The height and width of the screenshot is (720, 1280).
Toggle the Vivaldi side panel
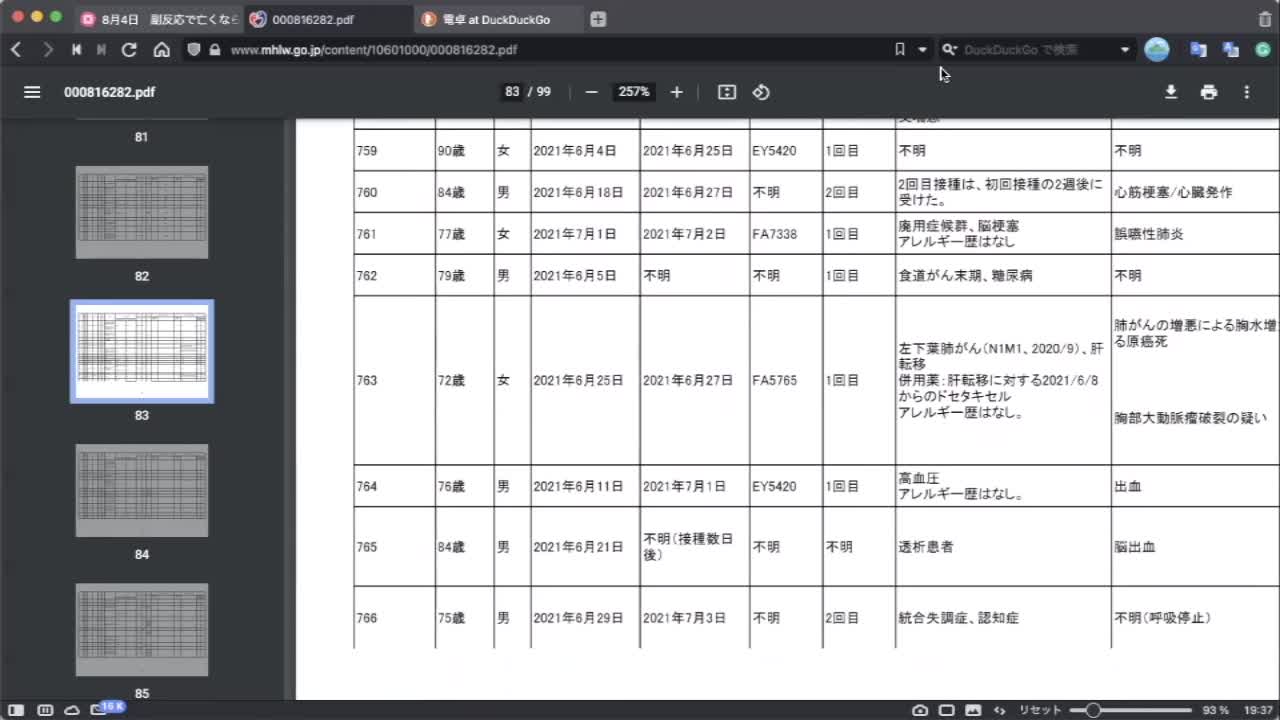click(16, 710)
